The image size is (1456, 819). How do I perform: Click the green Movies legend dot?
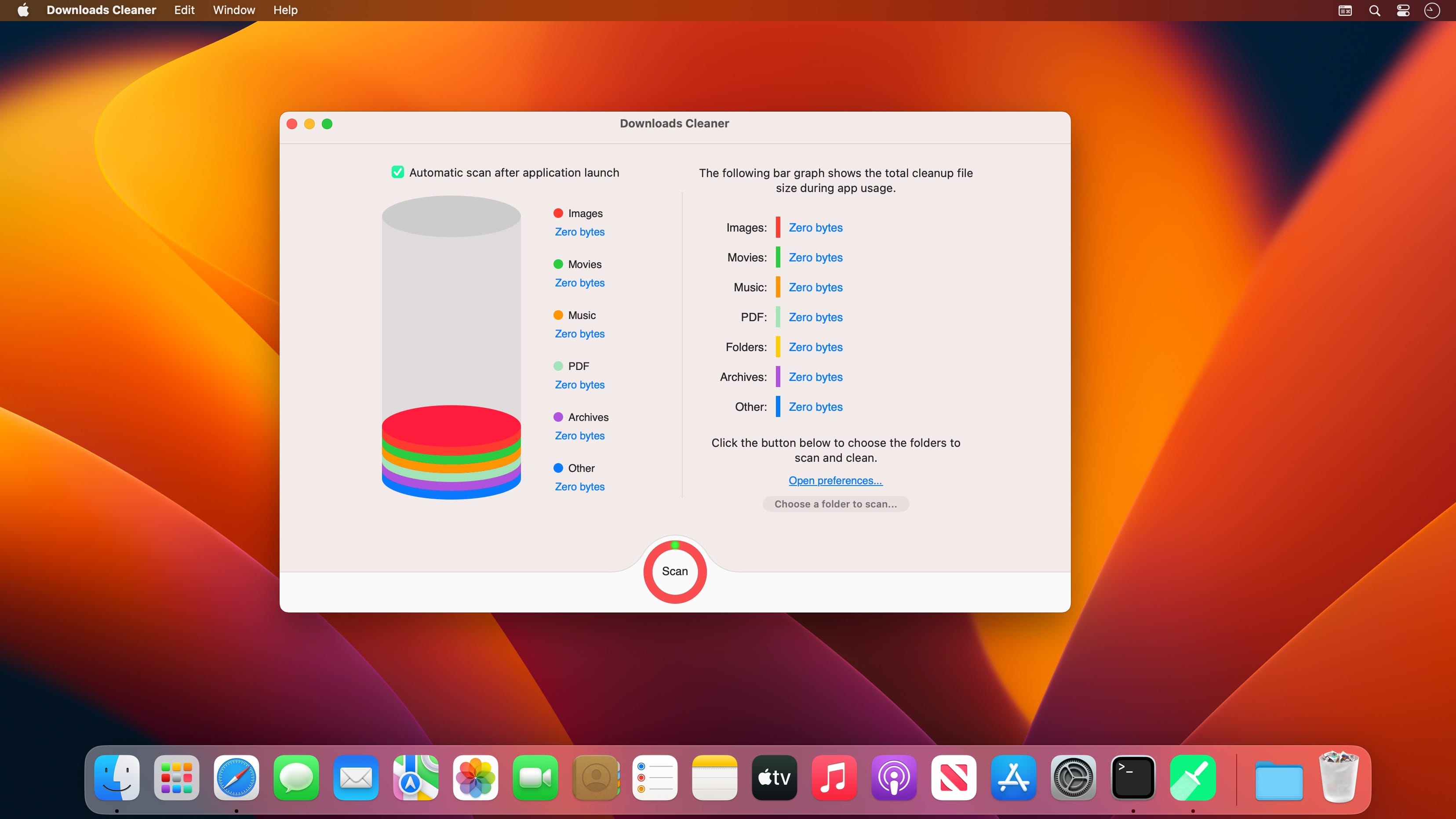click(558, 264)
